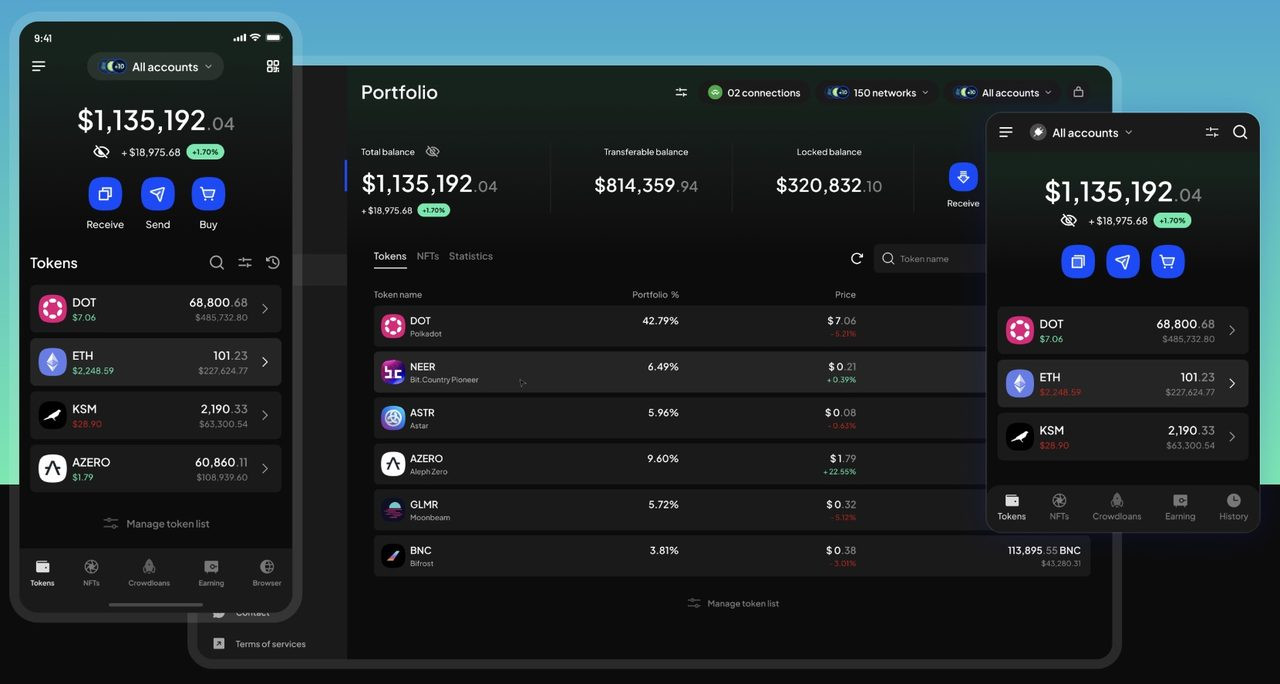Open the transaction History clock icon above the token list
Image resolution: width=1280 pixels, height=684 pixels.
tap(272, 262)
